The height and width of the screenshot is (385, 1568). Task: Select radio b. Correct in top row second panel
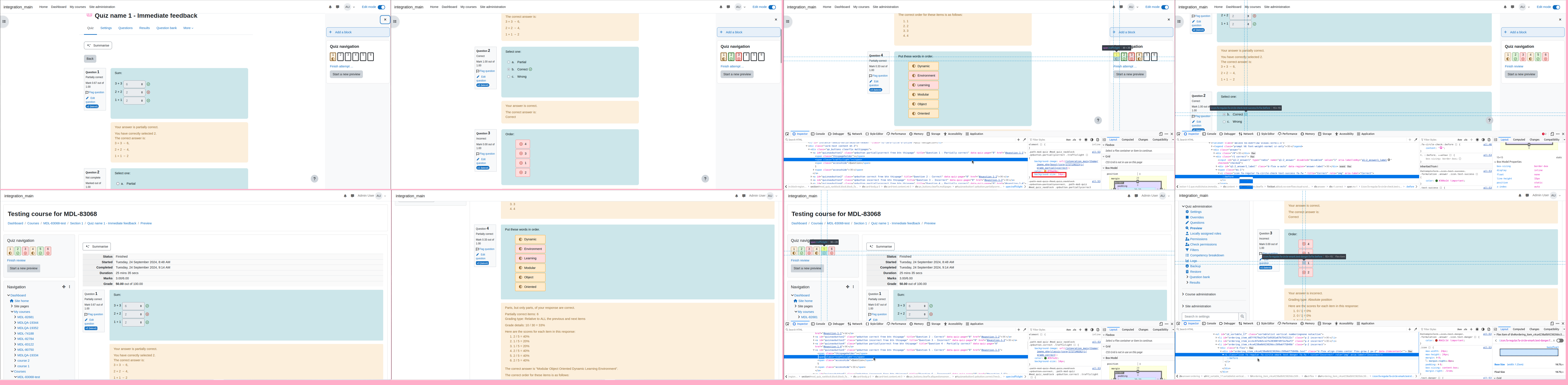pos(509,69)
